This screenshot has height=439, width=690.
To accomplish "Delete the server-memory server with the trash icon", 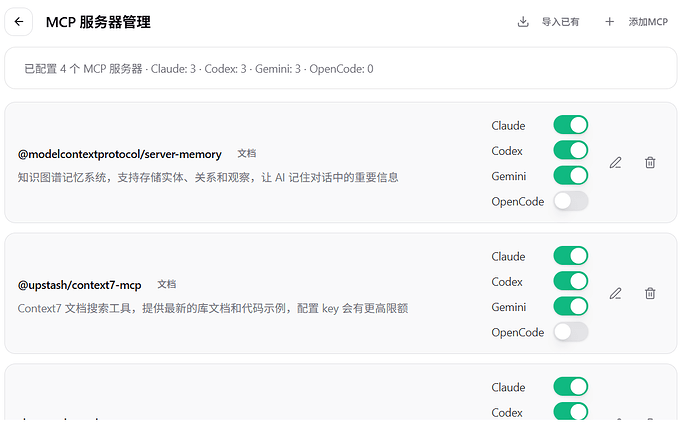I will (x=650, y=163).
